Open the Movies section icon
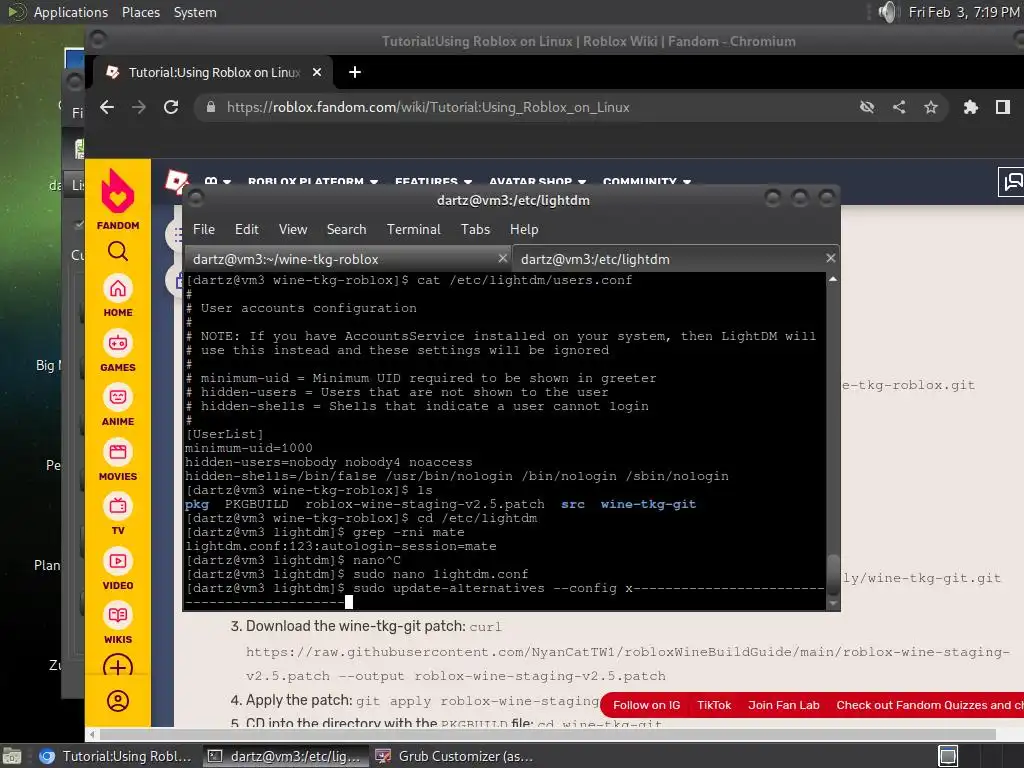1024x768 pixels. click(x=118, y=452)
